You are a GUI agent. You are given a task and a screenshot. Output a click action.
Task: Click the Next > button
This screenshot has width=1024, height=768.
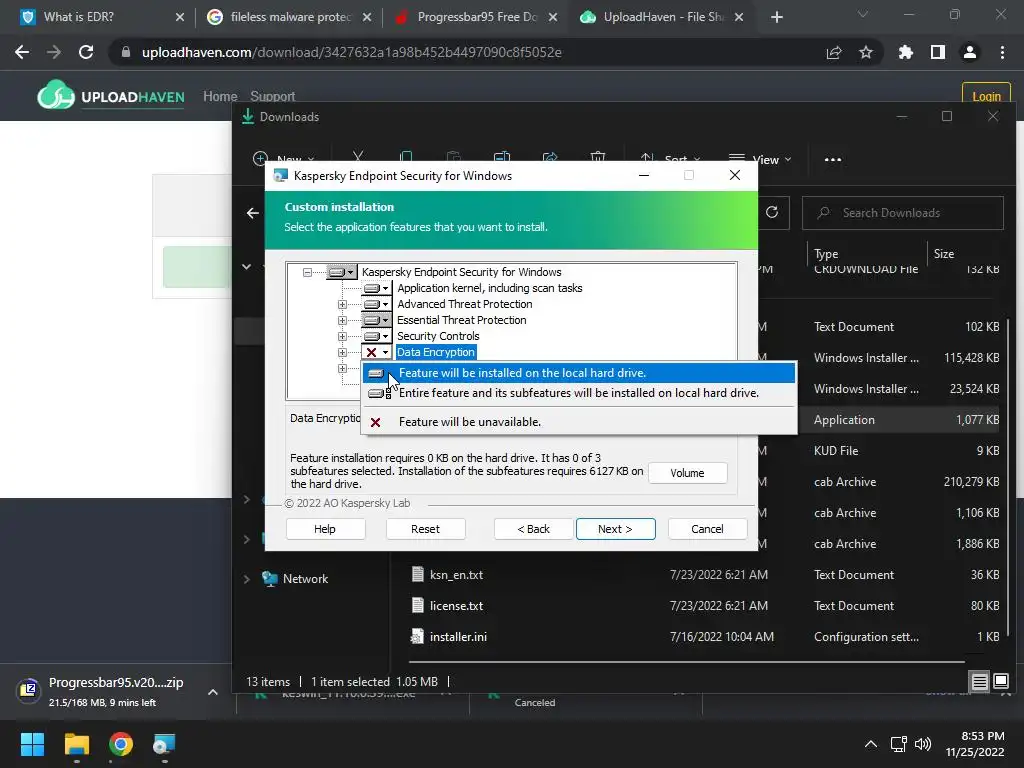615,529
